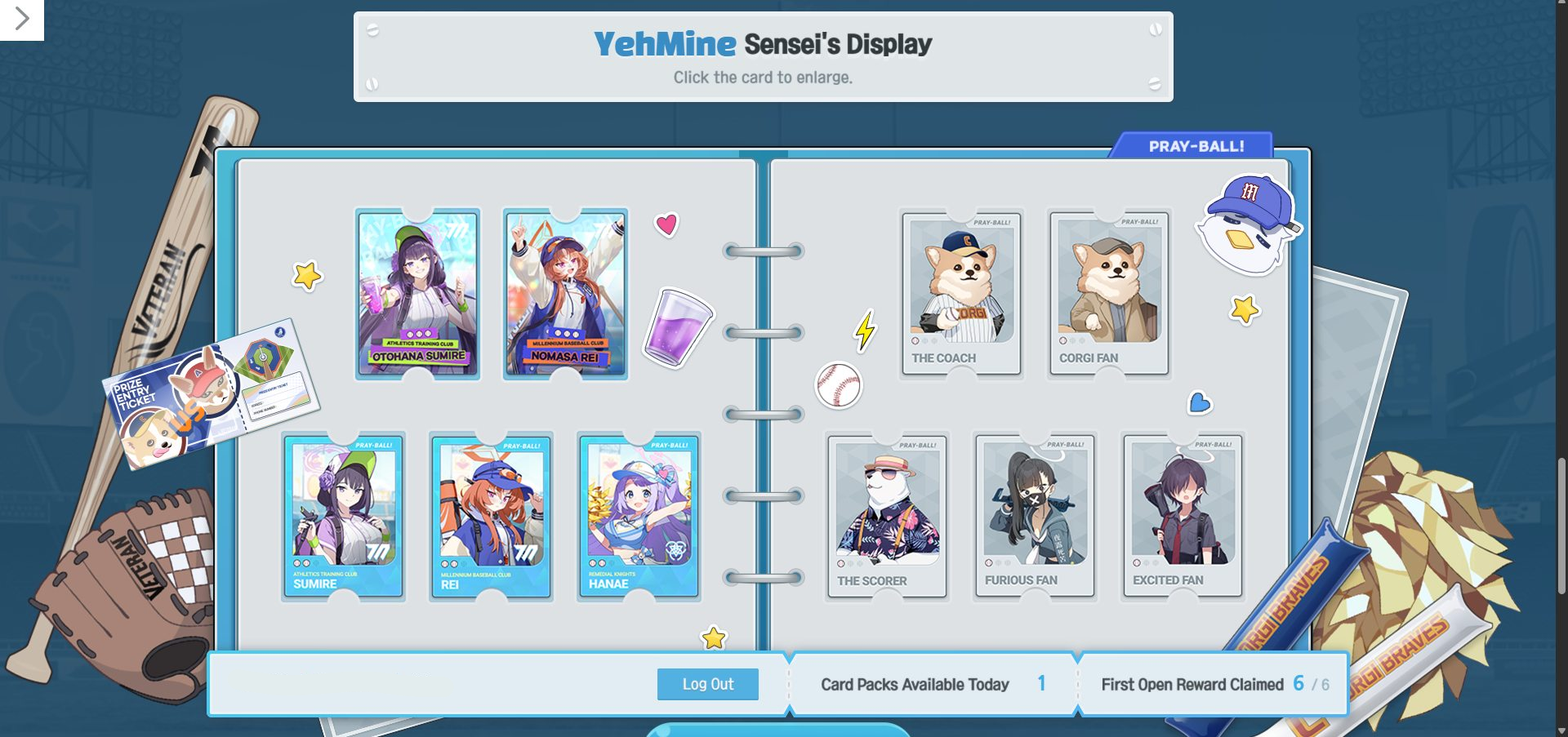The image size is (1568, 737).
Task: Click the purple drink cup sticker
Action: tap(678, 328)
